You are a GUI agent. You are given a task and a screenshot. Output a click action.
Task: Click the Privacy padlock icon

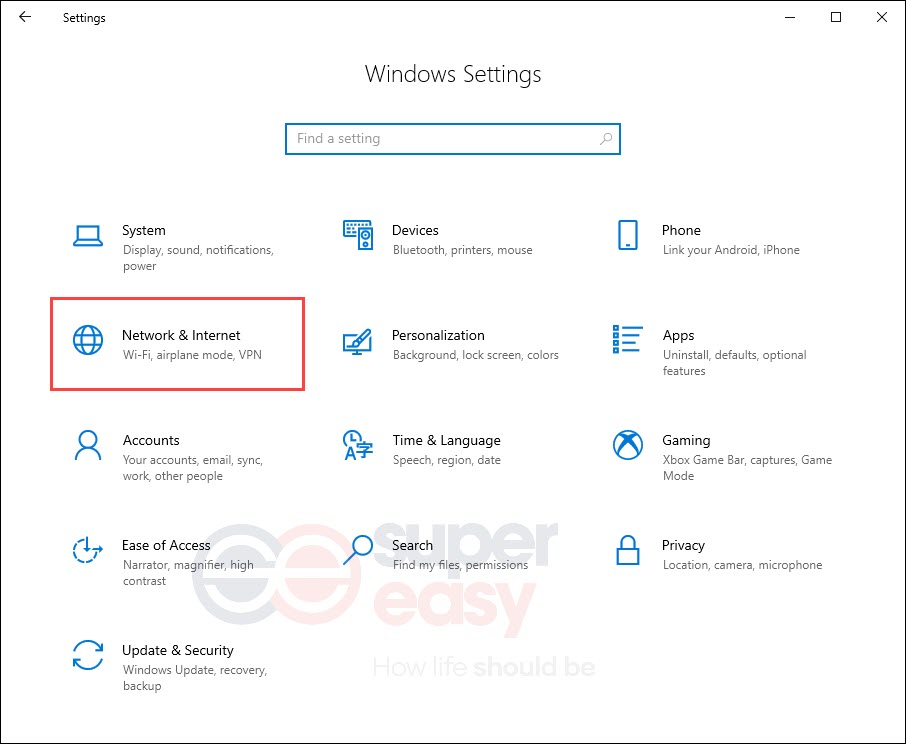(627, 549)
